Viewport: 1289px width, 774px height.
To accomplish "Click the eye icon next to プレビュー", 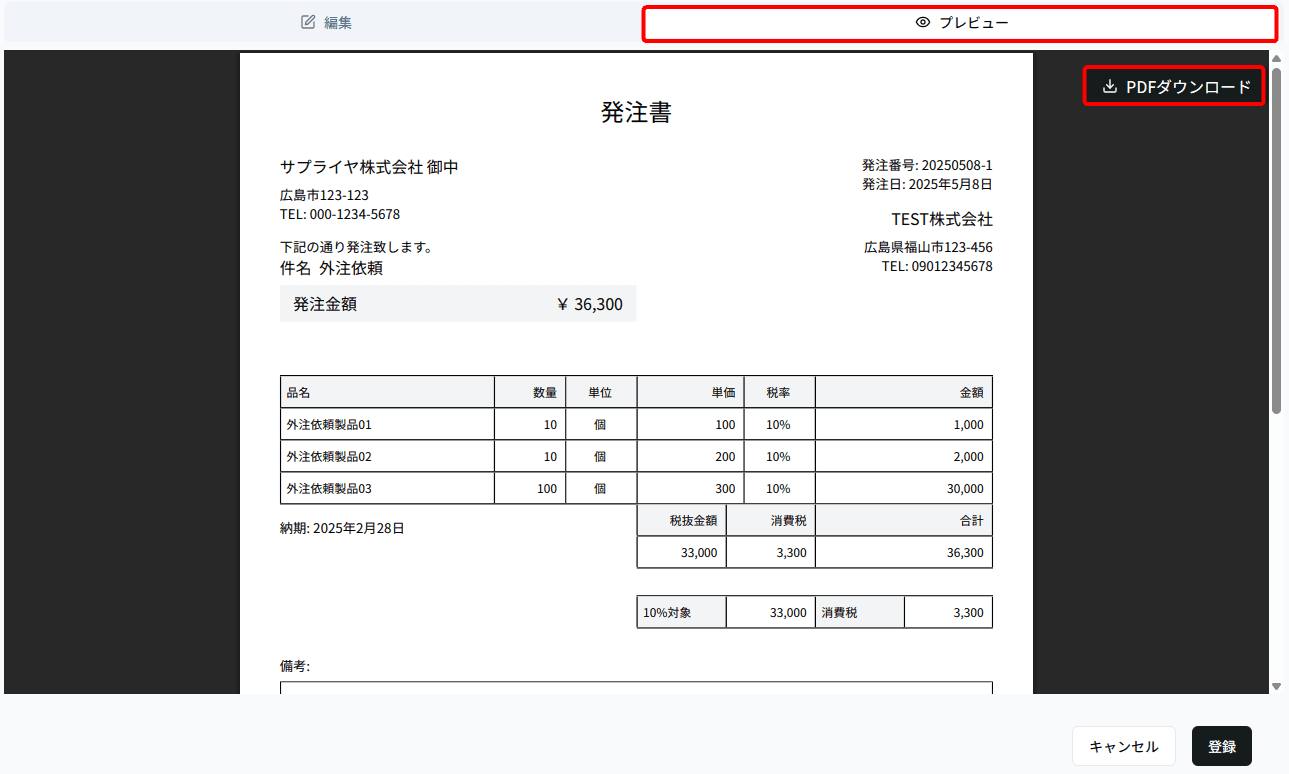I will [x=923, y=21].
